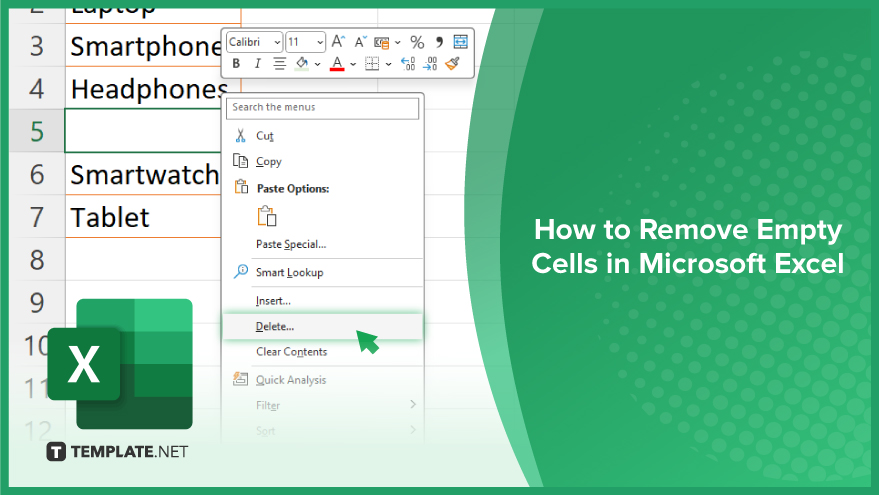The height and width of the screenshot is (495, 879).
Task: Expand Accounting Number Format dropdown arrow
Action: tap(397, 43)
